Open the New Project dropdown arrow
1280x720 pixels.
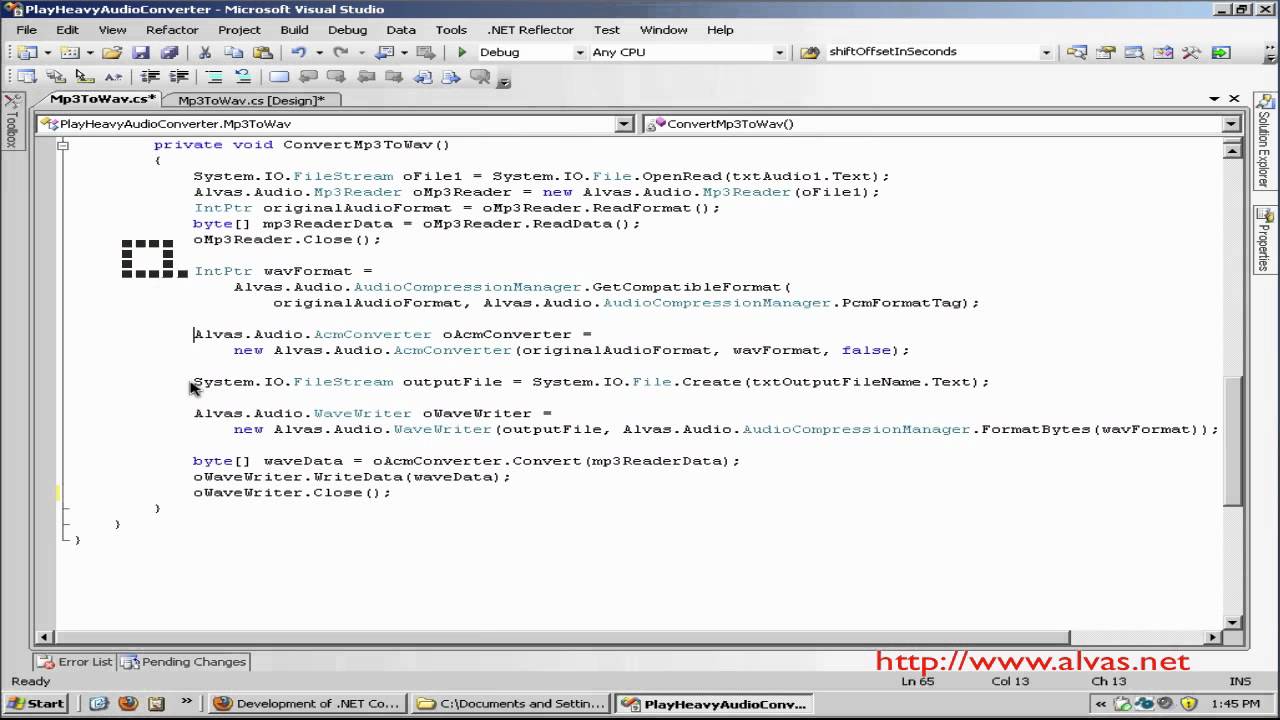click(x=46, y=52)
